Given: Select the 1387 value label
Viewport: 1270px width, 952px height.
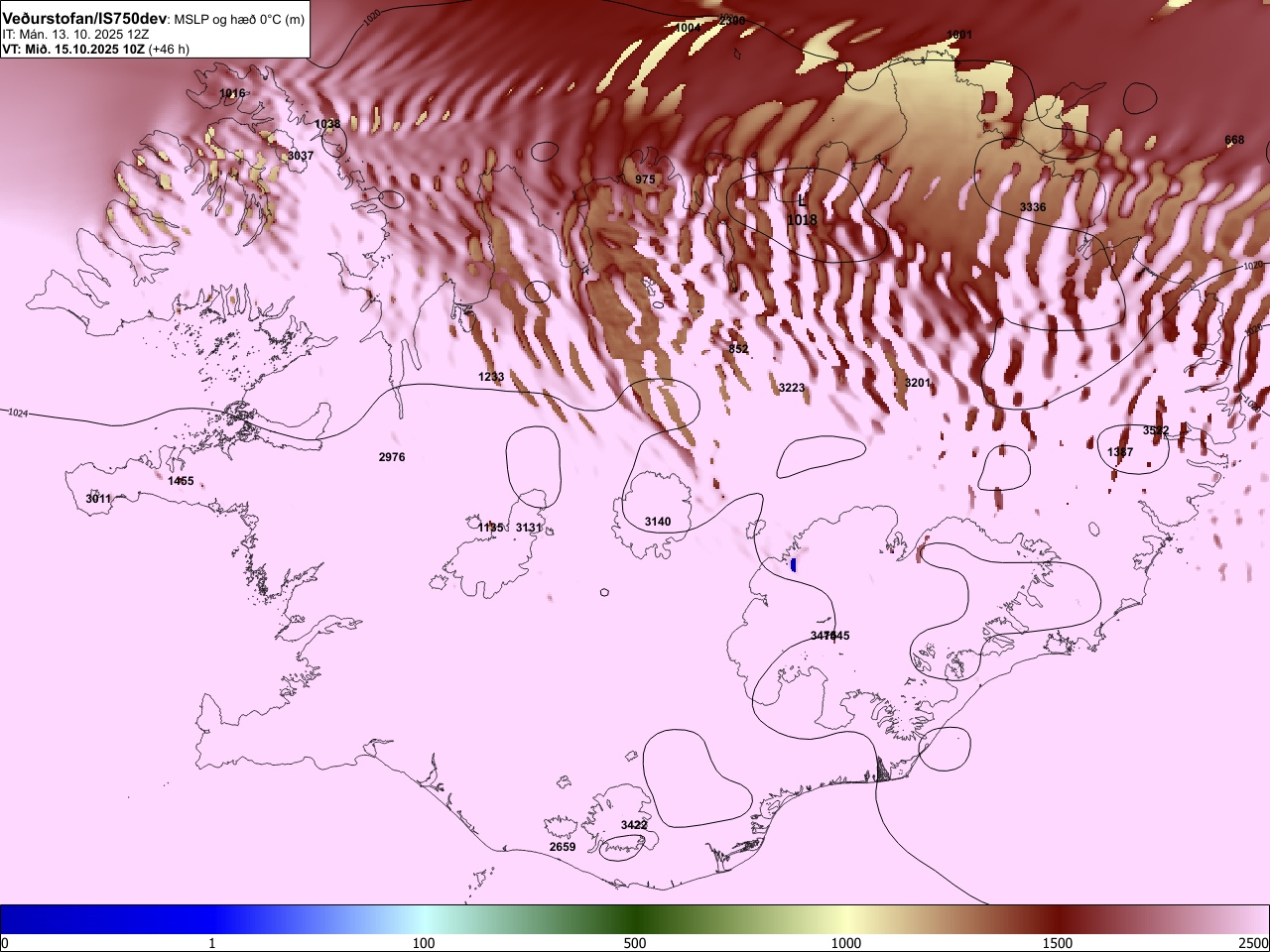Looking at the screenshot, I should (1120, 452).
